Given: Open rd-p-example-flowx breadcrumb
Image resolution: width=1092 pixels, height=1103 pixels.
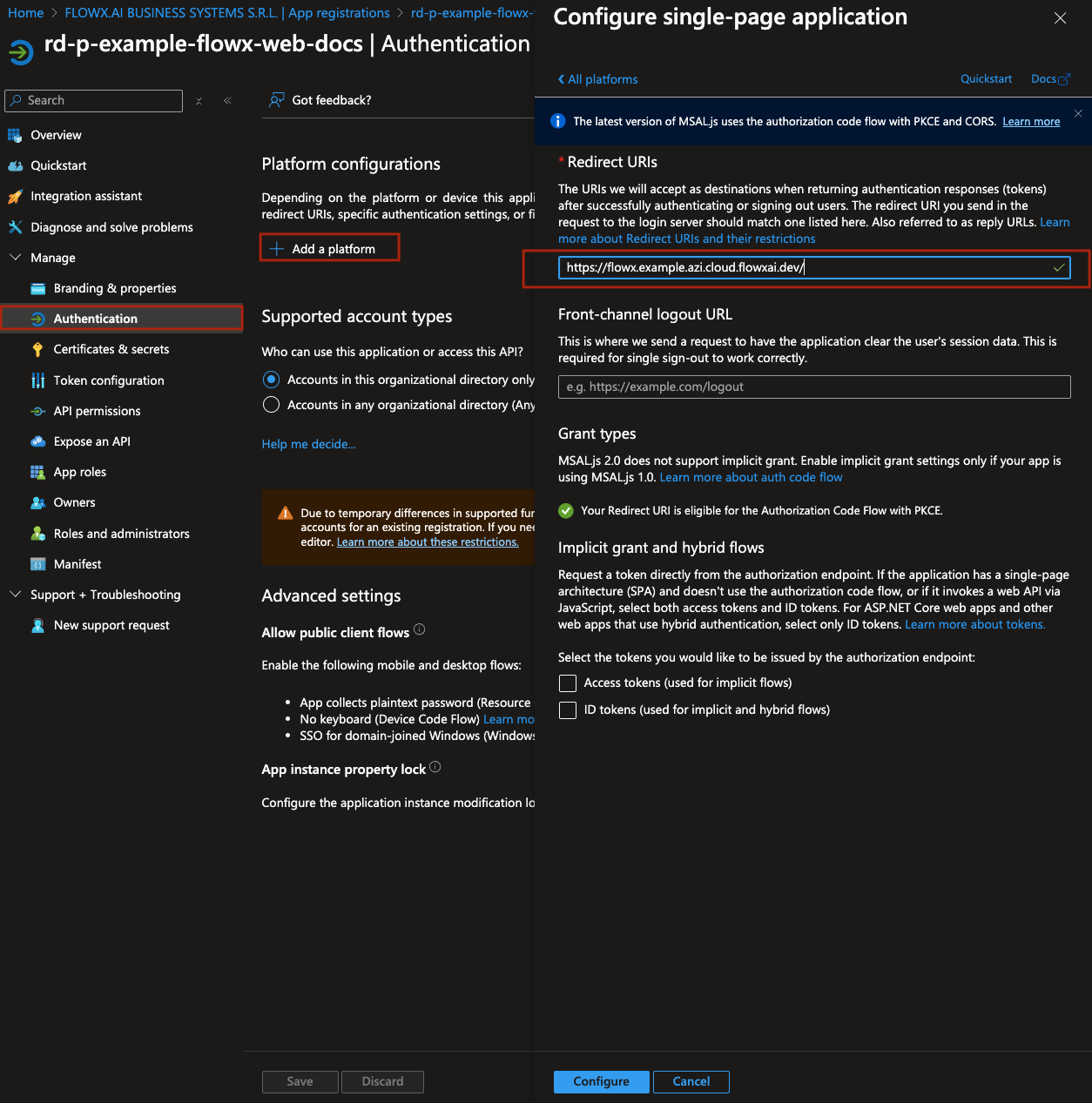Looking at the screenshot, I should [472, 13].
